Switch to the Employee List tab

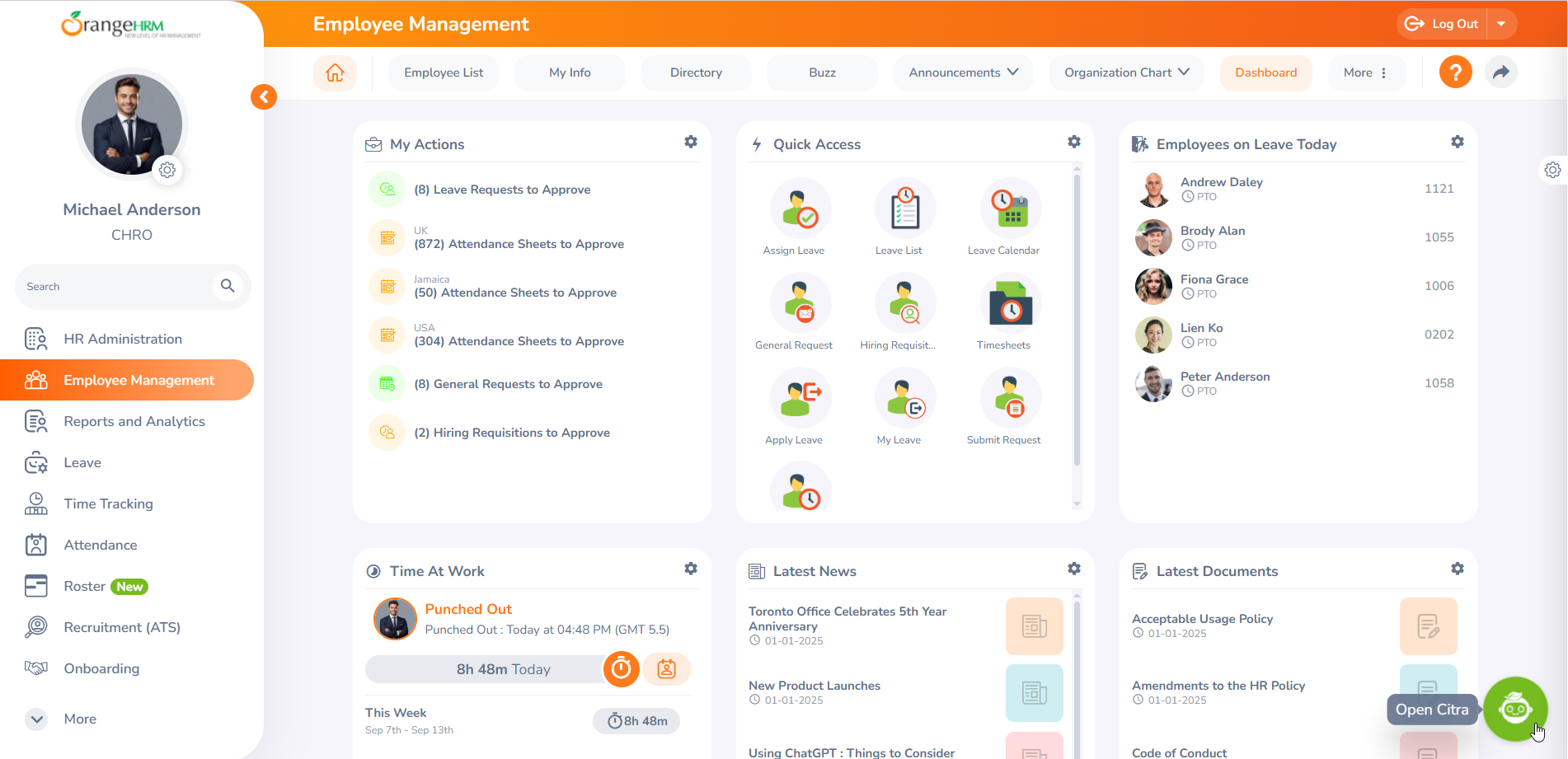click(x=444, y=73)
